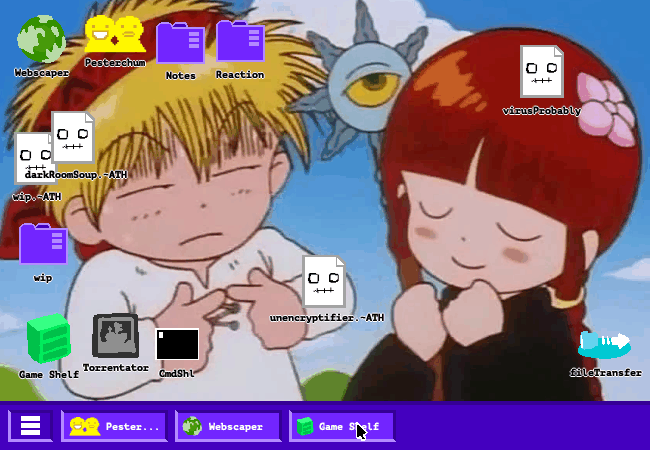Click the 'unencryptifier.~ATH' filename label
The image size is (650, 450).
pyautogui.click(x=327, y=317)
